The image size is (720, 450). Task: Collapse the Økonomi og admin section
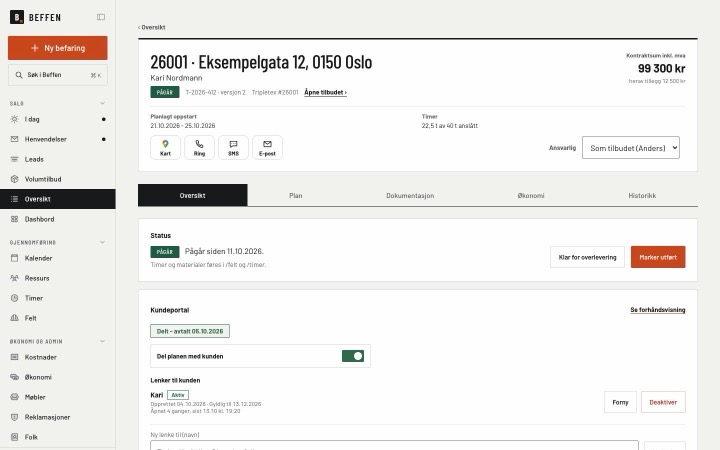click(102, 341)
